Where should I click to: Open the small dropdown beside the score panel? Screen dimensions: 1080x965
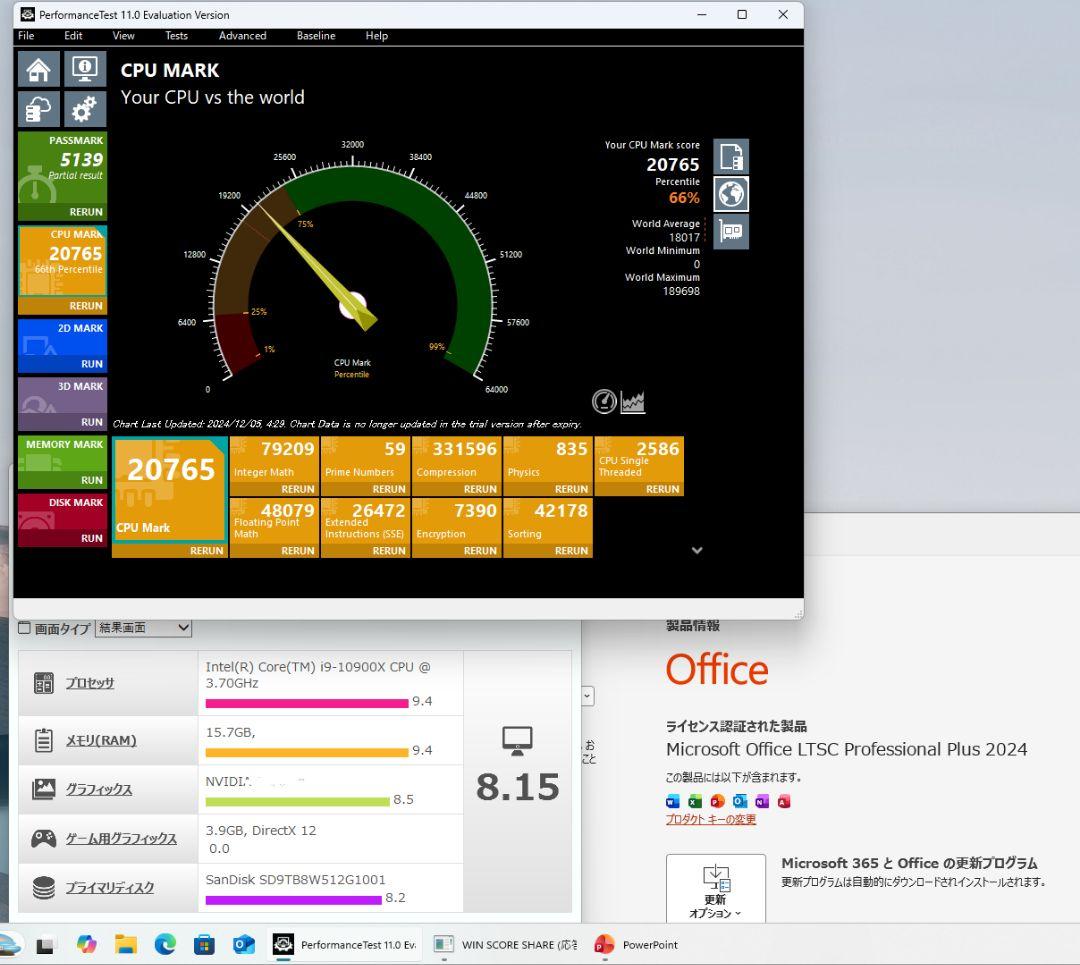(588, 696)
